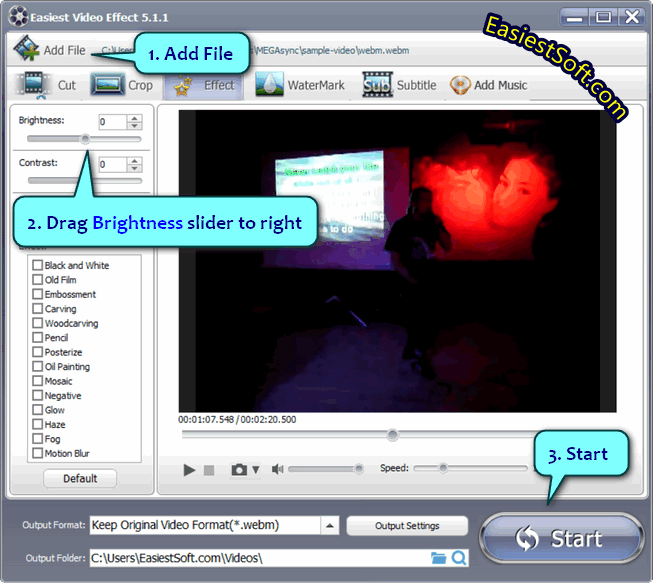
Task: Increase Brightness value with up arrow
Action: click(135, 118)
